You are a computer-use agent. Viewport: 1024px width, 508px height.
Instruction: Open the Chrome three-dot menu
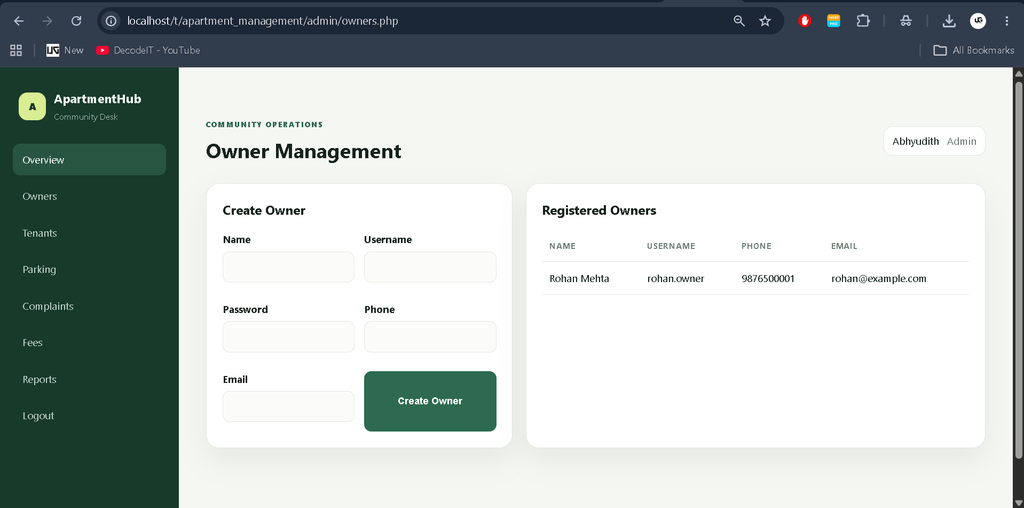pos(1006,21)
